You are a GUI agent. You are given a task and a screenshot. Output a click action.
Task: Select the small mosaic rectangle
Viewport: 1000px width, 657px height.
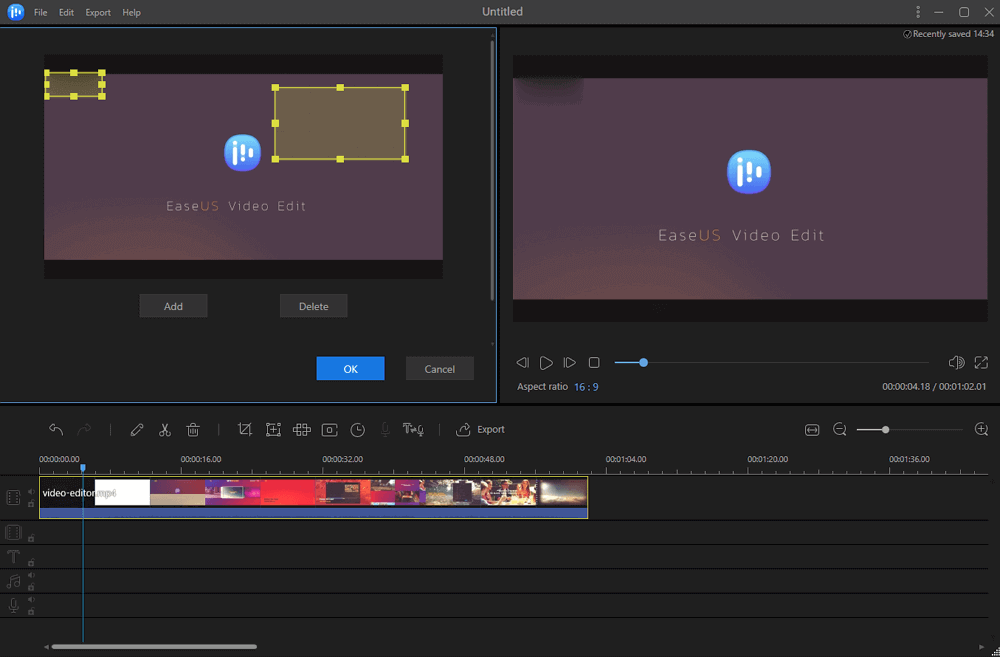click(x=75, y=84)
